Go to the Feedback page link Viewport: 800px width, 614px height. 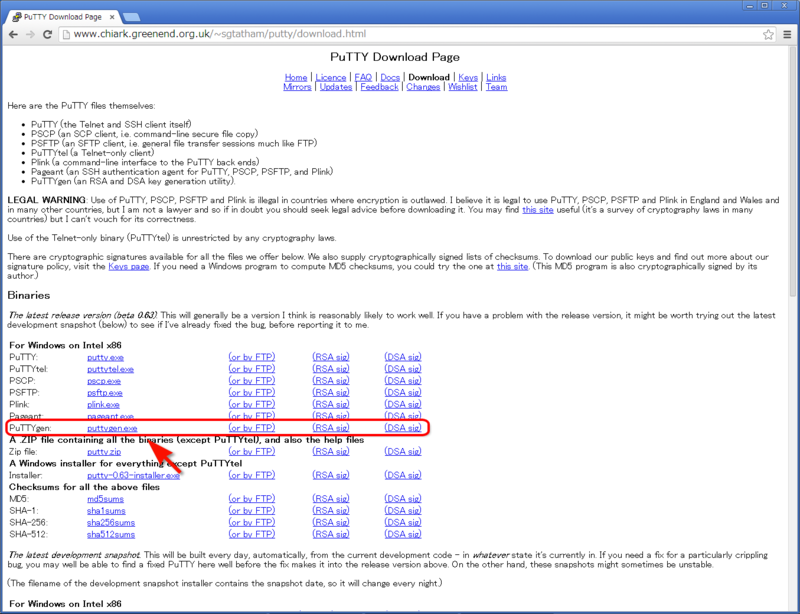click(x=379, y=87)
